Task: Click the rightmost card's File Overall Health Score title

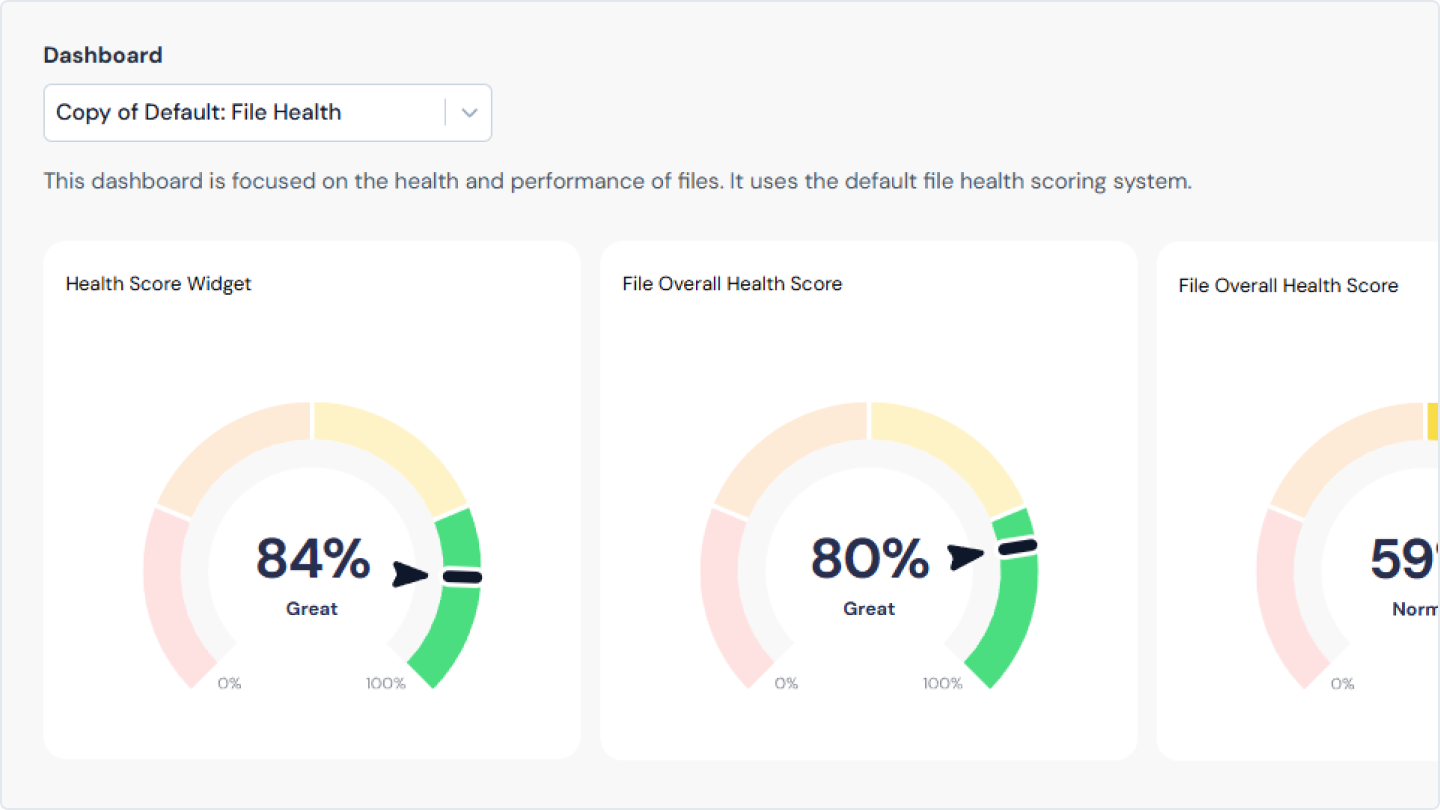Action: pyautogui.click(x=1288, y=286)
